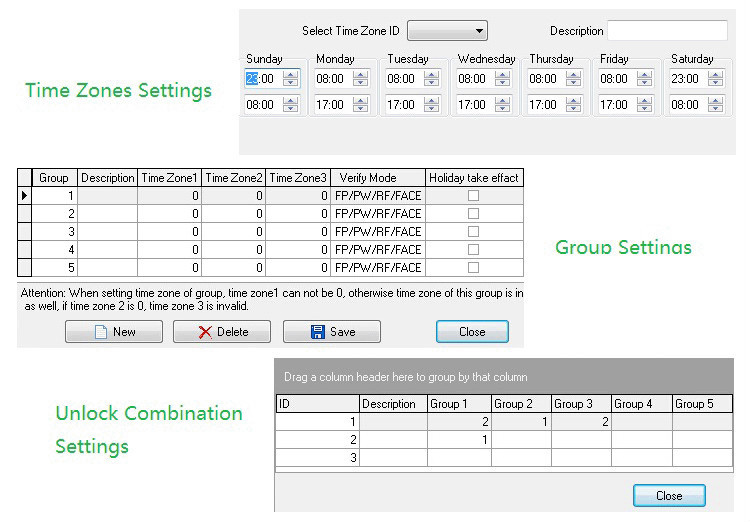Image resolution: width=750 pixels, height=522 pixels.
Task: Select Wednesday start time field
Action: pos(472,78)
